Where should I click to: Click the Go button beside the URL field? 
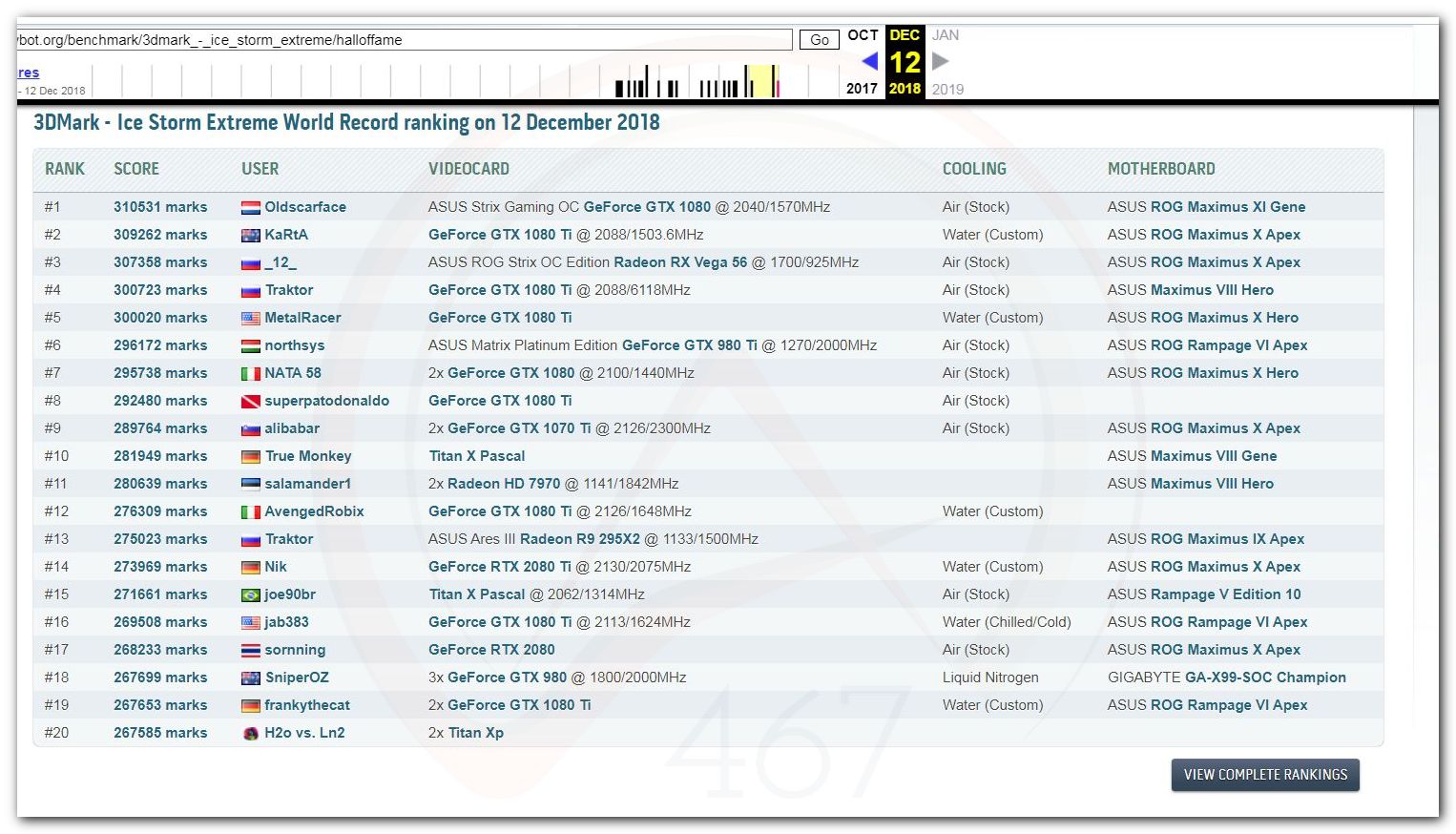point(820,40)
